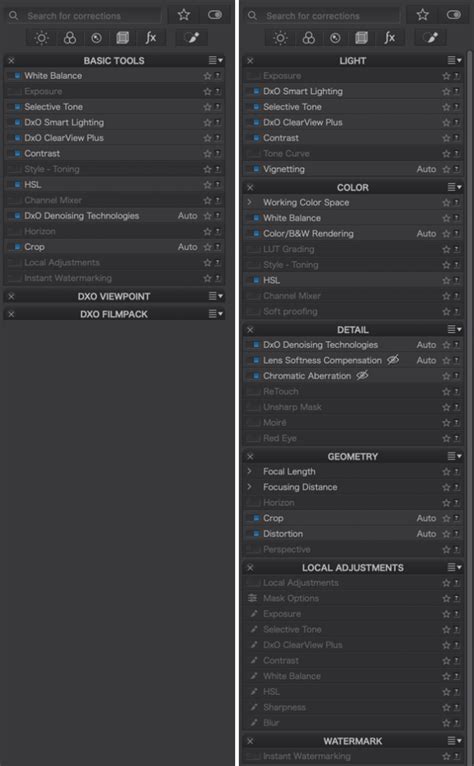This screenshot has width=474, height=766.
Task: Disable Vignetting toggle in Light palette
Action: 253,169
